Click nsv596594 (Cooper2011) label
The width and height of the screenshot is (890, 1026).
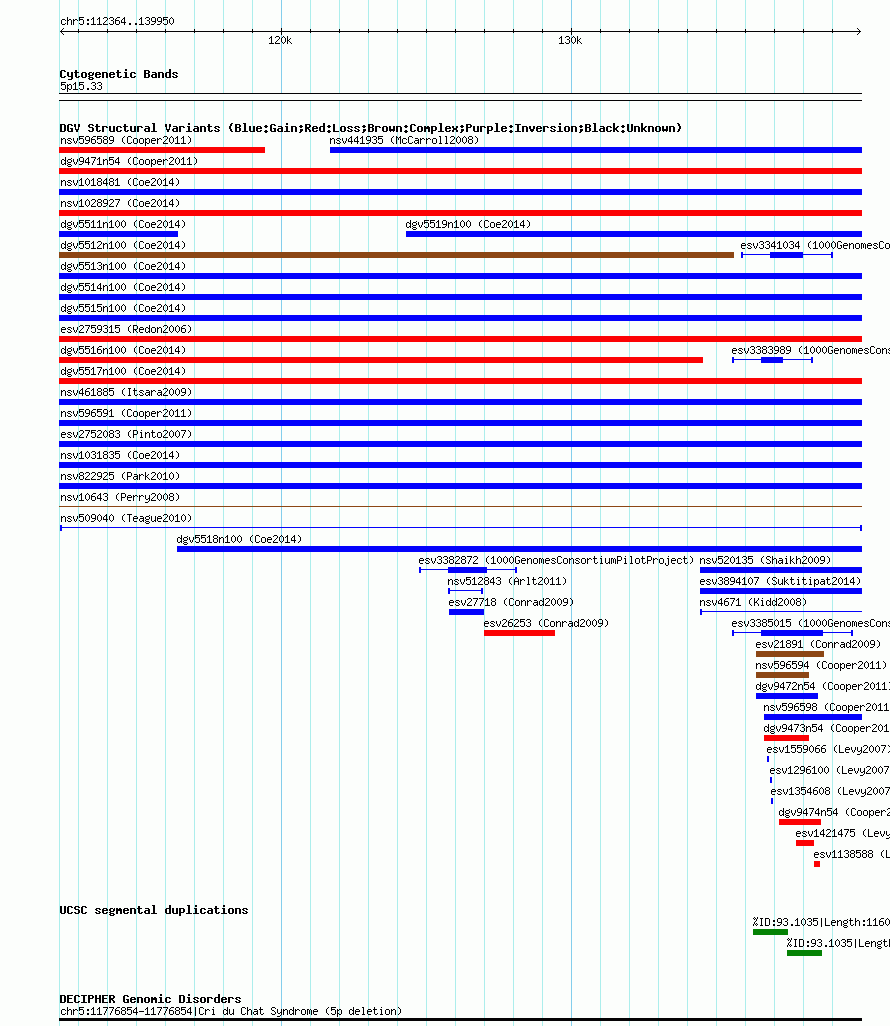(x=821, y=665)
